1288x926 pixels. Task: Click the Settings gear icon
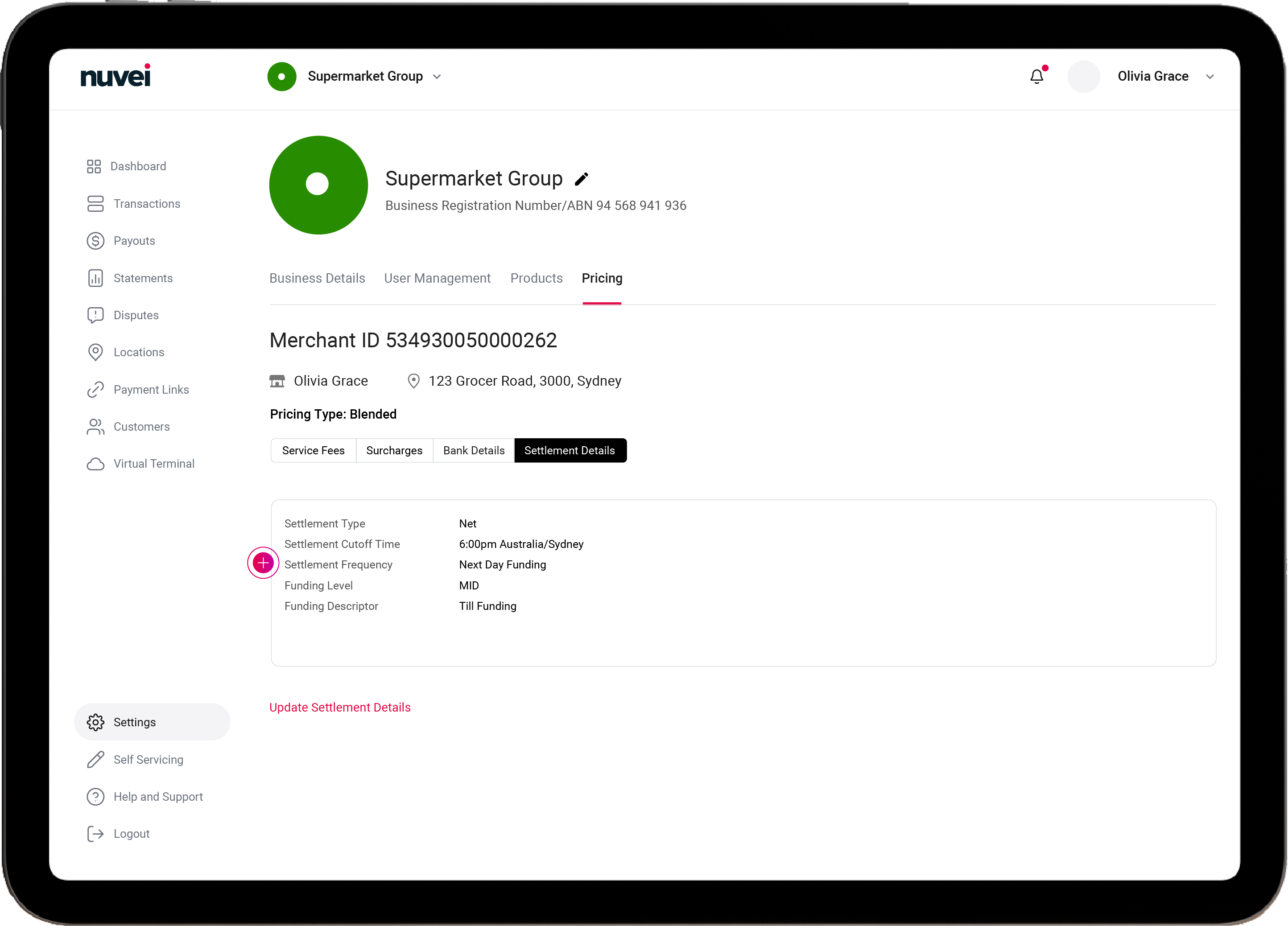click(x=95, y=722)
